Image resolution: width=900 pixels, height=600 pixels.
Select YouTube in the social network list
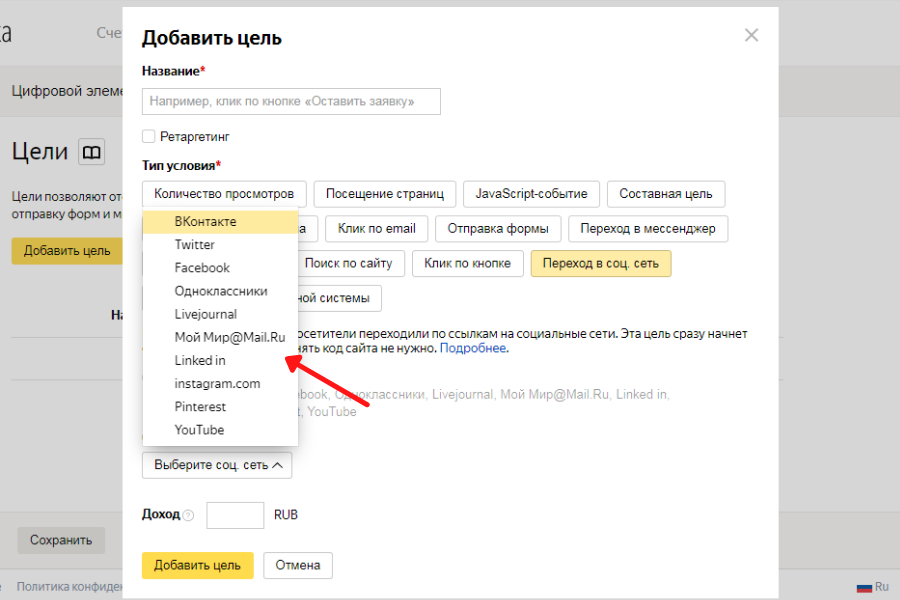(x=199, y=430)
